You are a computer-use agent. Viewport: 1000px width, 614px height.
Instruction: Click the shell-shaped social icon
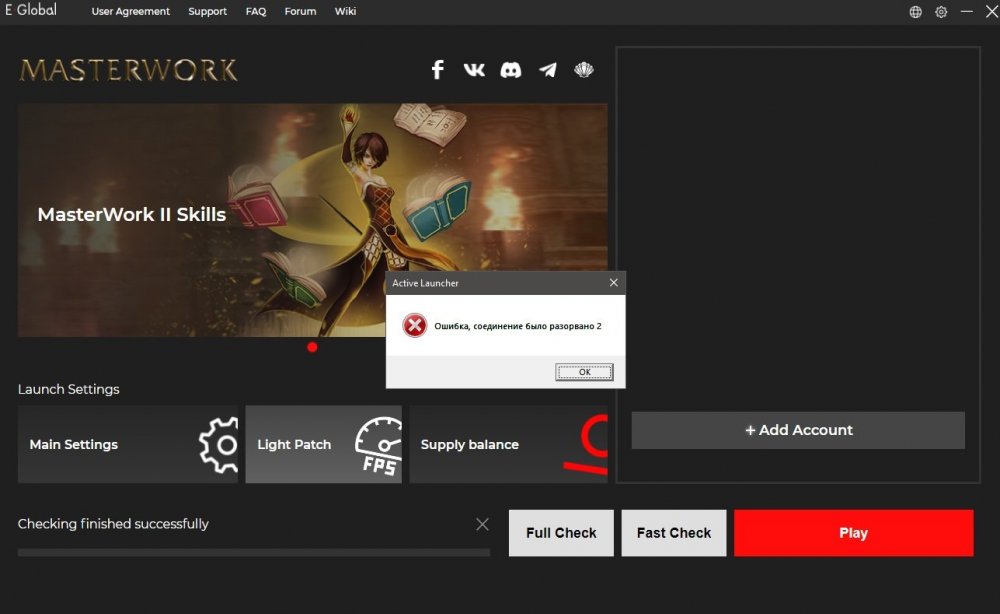pyautogui.click(x=584, y=70)
